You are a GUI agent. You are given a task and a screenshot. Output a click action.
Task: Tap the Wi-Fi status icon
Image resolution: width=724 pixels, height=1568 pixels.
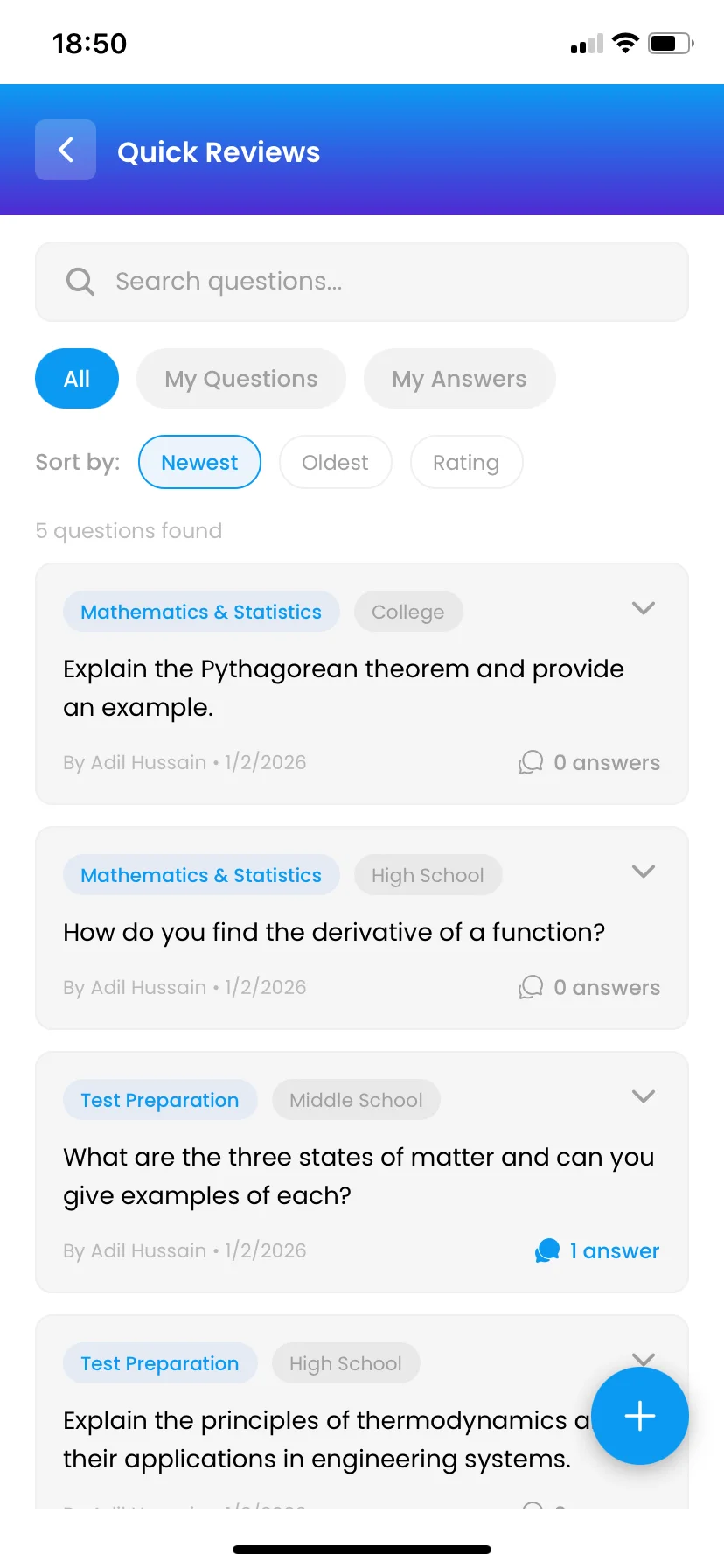coord(625,43)
